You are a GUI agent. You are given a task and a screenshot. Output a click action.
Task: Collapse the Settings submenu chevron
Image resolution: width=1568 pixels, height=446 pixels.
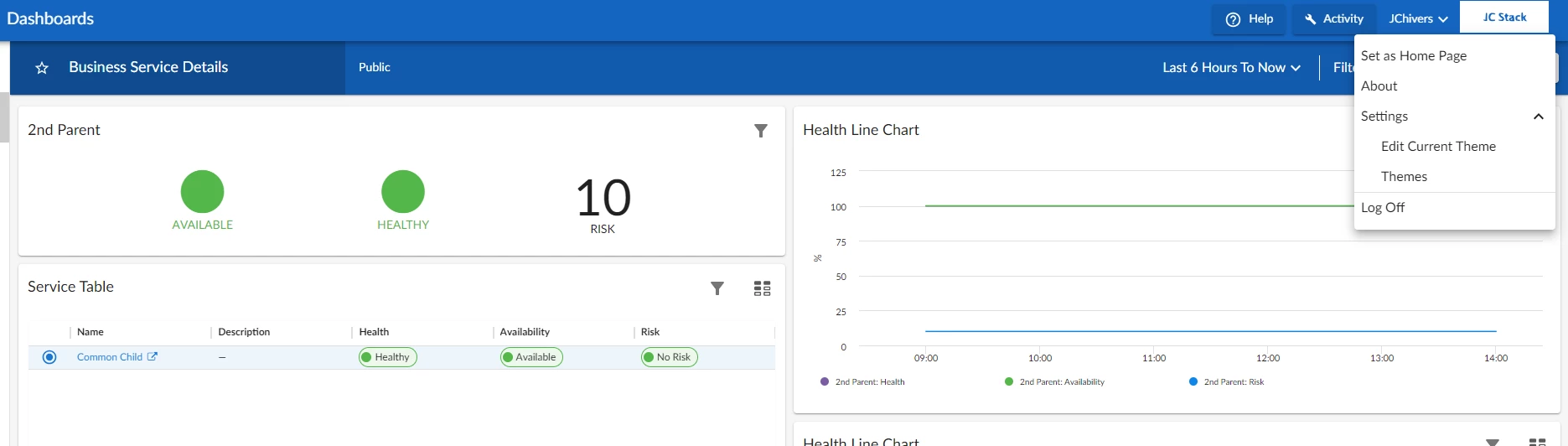[1539, 117]
